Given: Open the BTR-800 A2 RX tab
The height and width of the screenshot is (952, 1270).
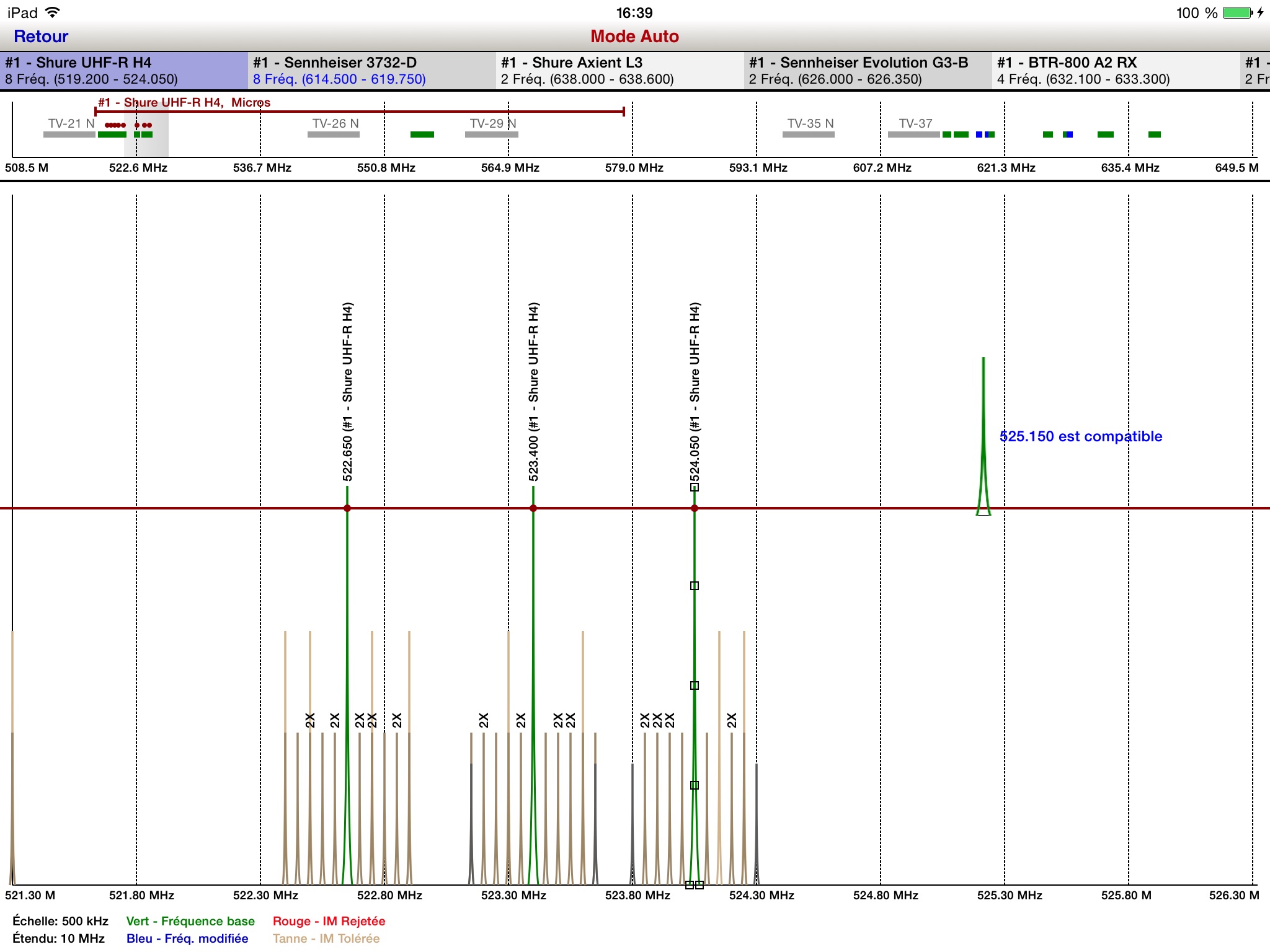Looking at the screenshot, I should (x=1116, y=71).
